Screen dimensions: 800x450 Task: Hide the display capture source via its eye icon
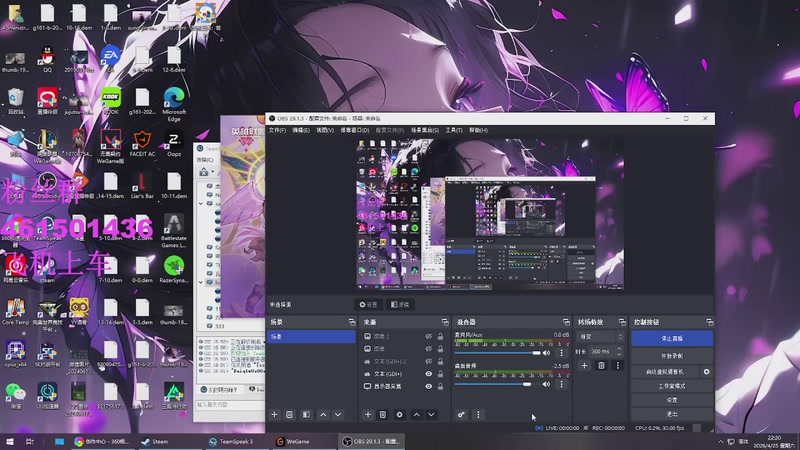(429, 386)
